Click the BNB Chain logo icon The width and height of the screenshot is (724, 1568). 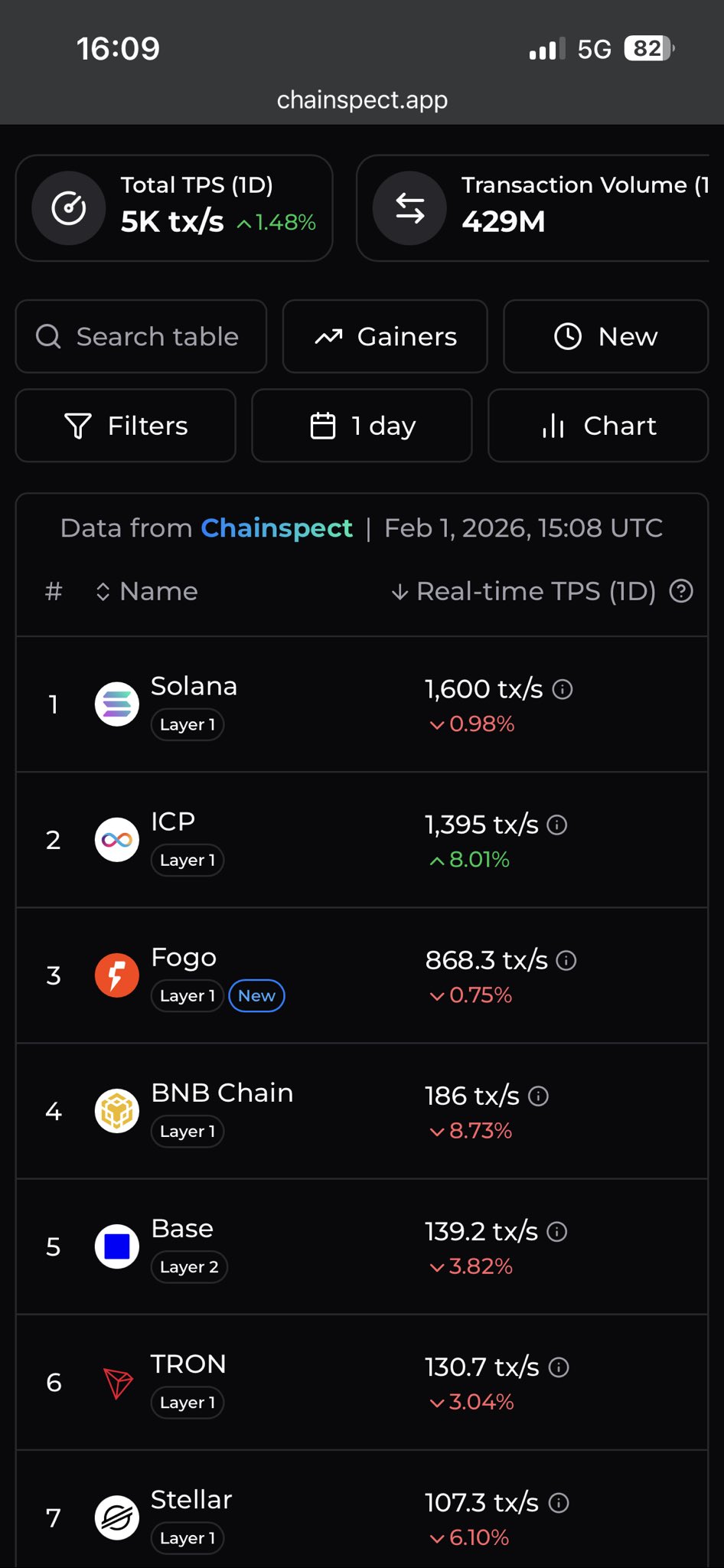[117, 1111]
